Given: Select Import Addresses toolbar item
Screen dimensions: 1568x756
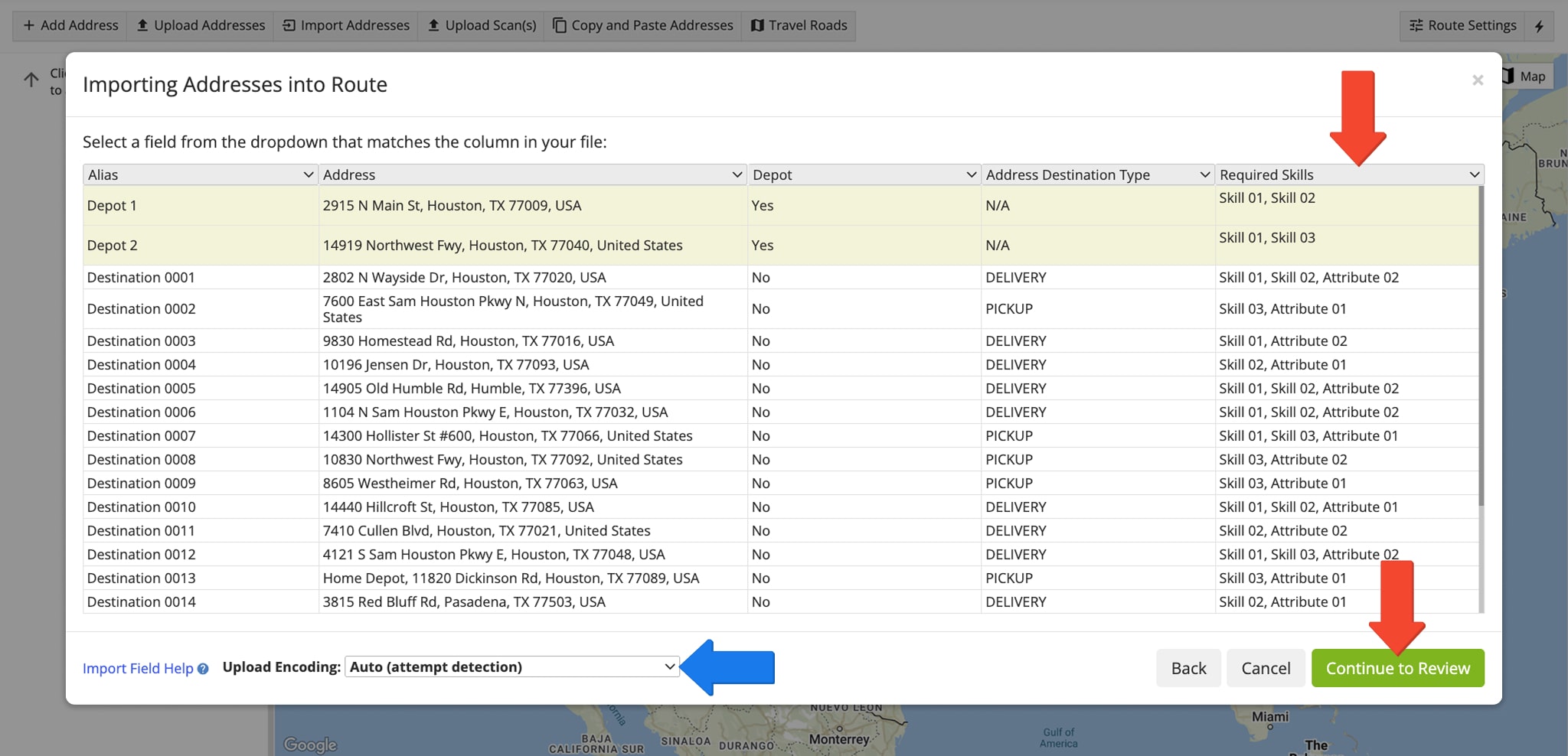Looking at the screenshot, I should tap(345, 25).
